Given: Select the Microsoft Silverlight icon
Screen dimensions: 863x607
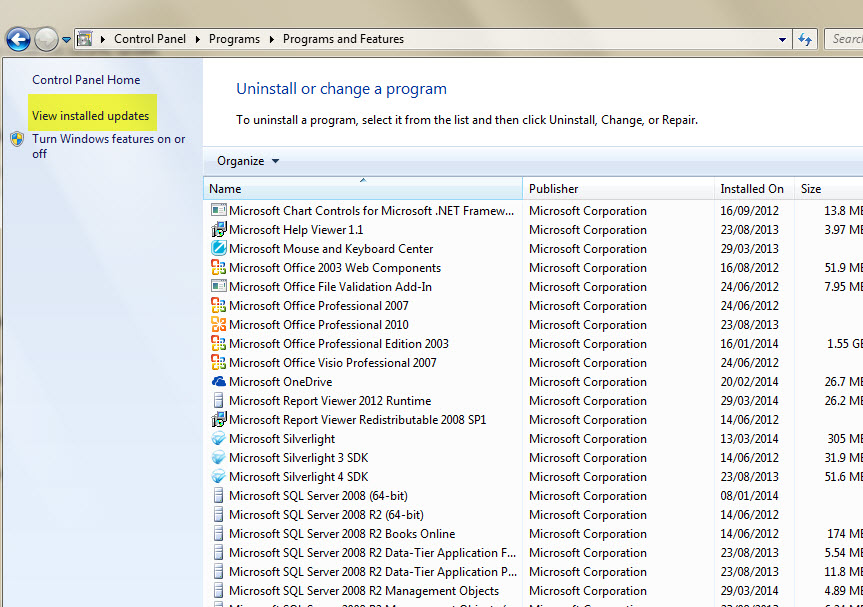Looking at the screenshot, I should coord(218,438).
